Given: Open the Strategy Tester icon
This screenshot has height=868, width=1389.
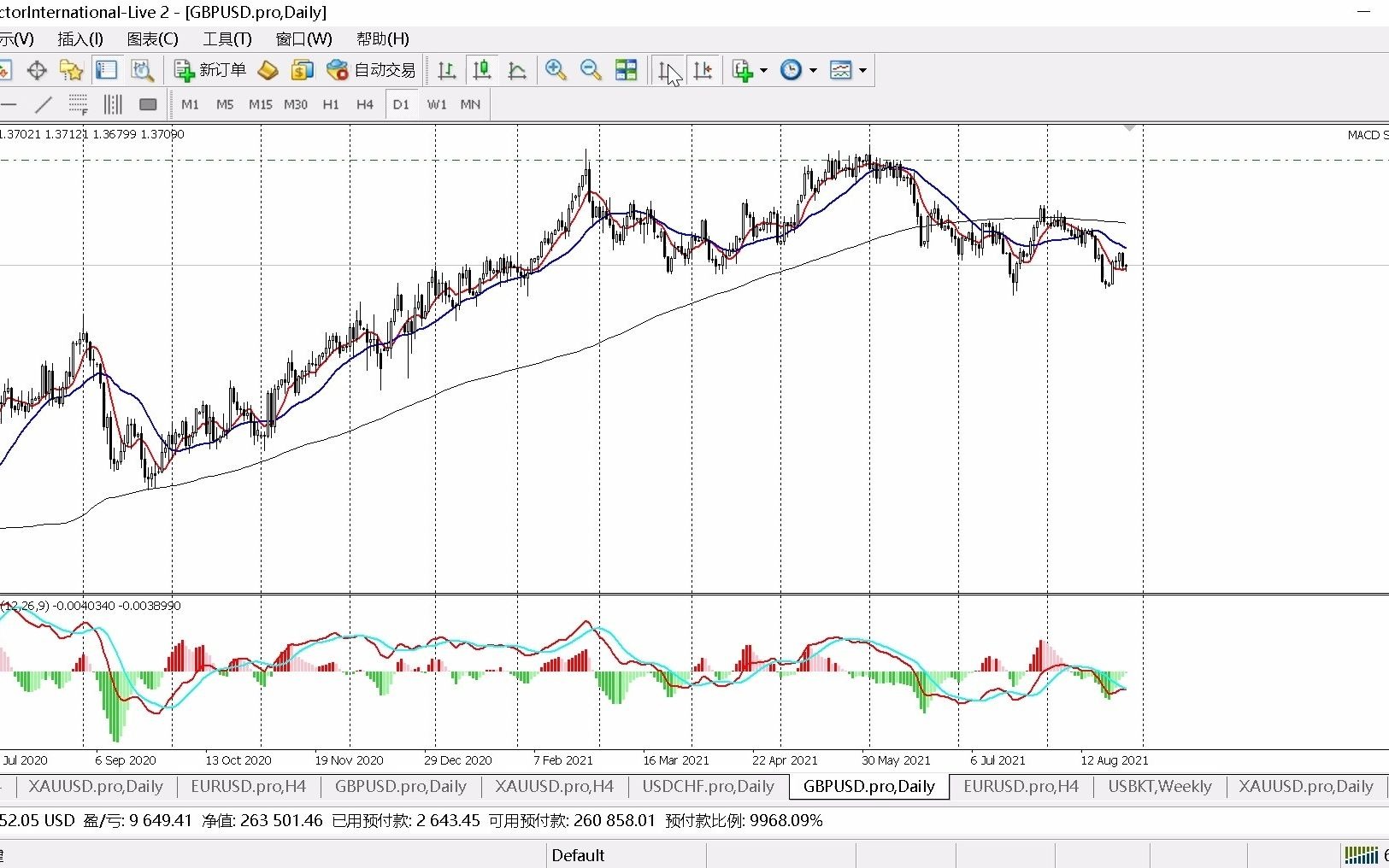Looking at the screenshot, I should tap(142, 70).
